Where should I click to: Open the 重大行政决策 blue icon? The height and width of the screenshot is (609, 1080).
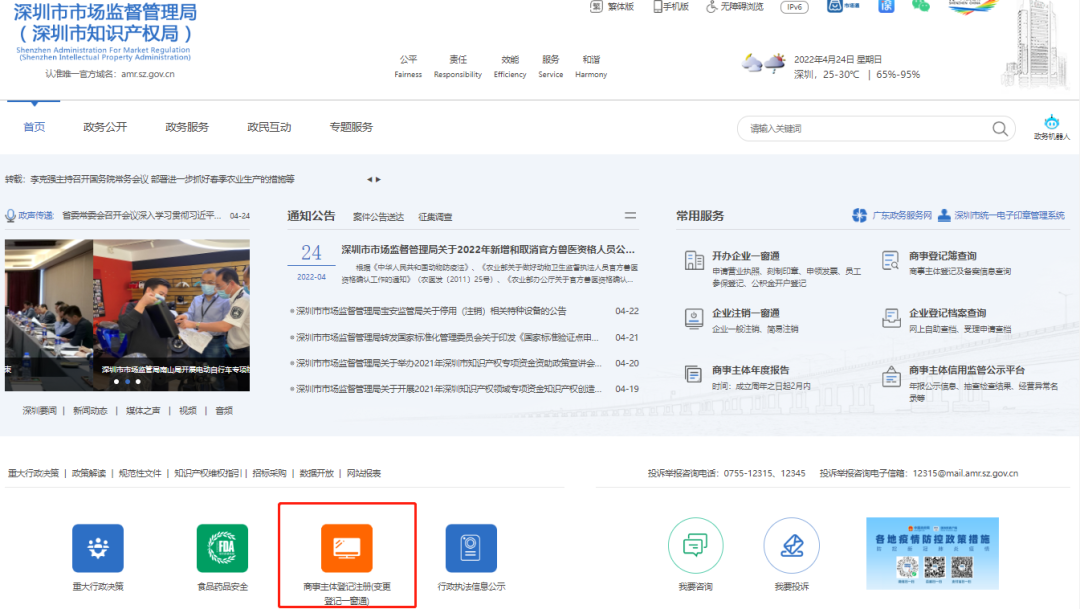pos(98,548)
